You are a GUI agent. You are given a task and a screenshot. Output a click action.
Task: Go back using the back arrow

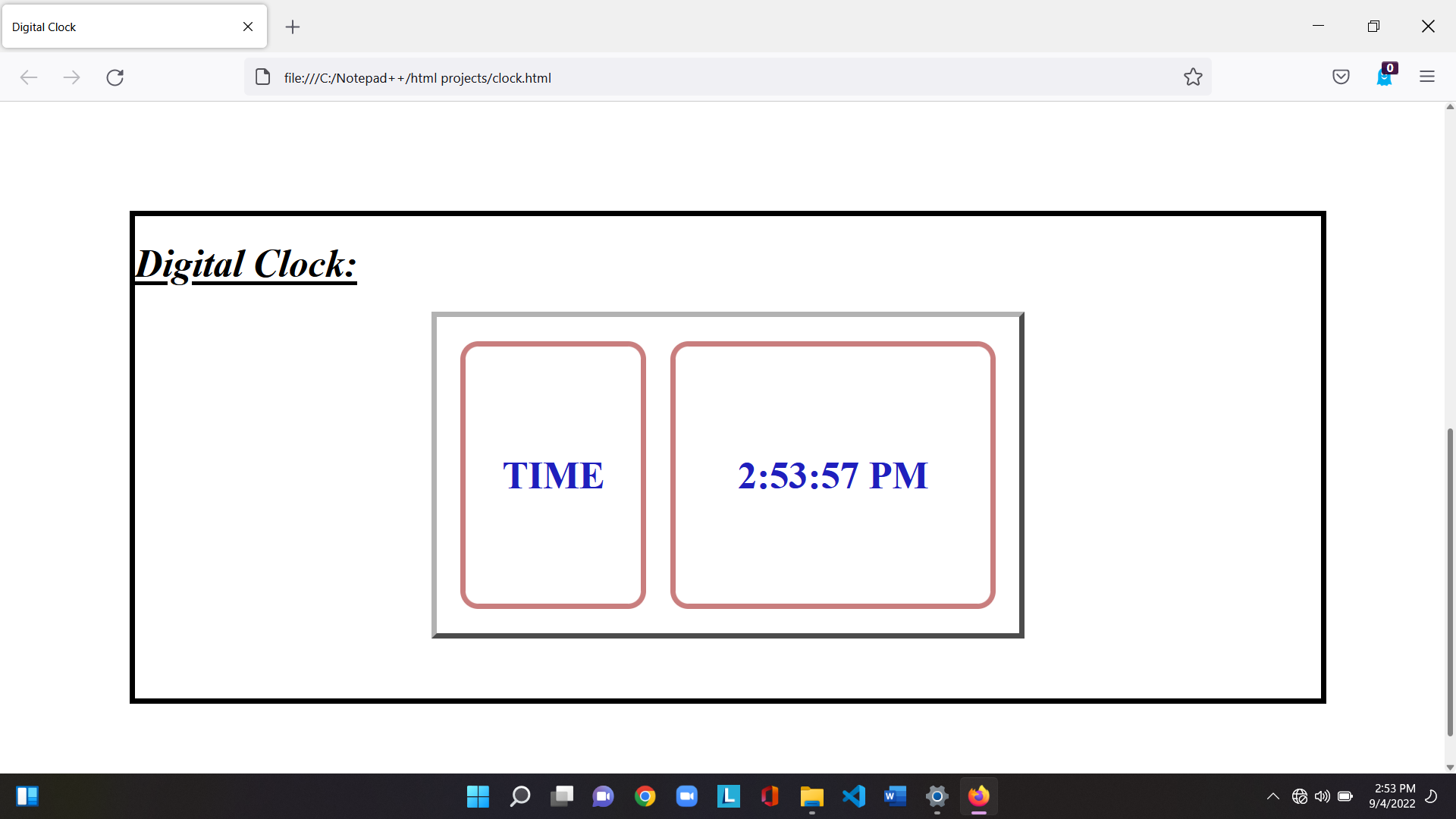pyautogui.click(x=29, y=77)
